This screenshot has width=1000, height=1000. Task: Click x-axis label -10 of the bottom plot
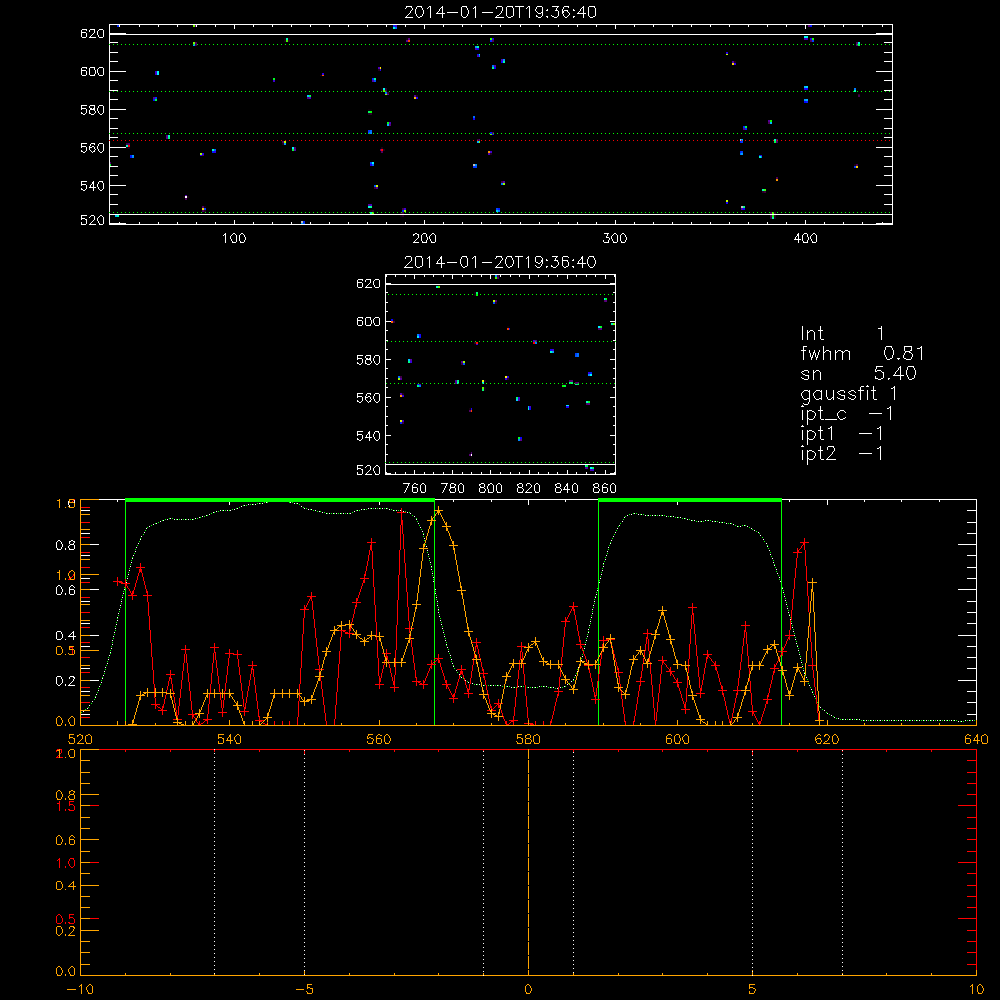80,989
